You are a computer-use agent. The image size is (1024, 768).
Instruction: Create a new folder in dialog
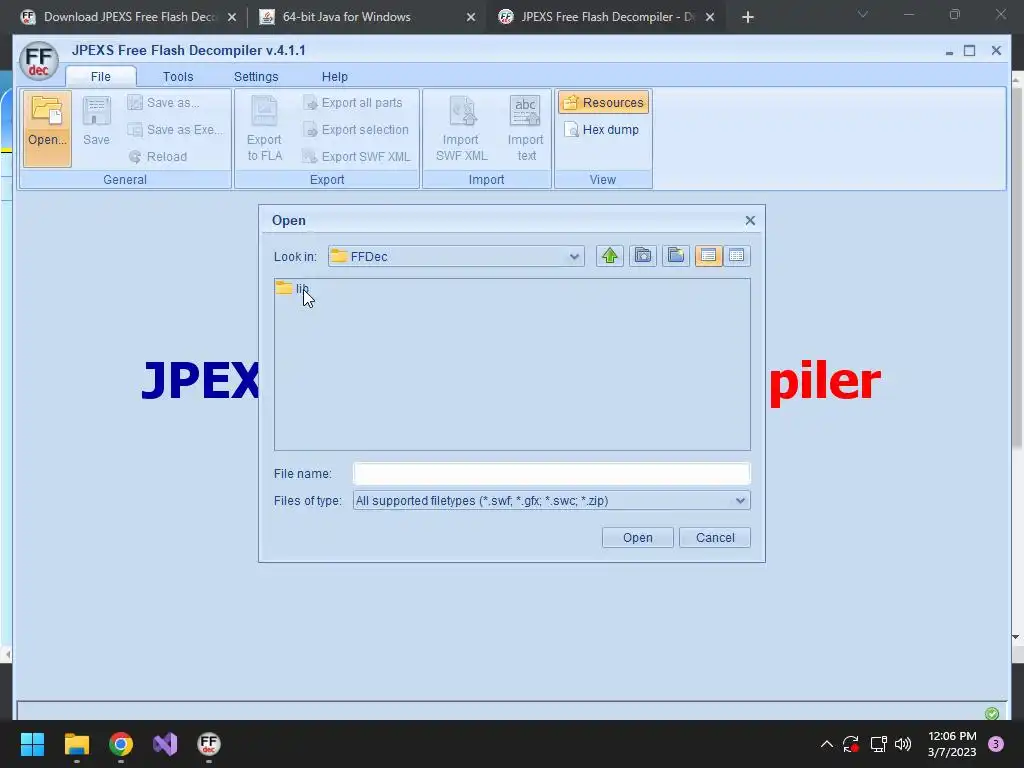pyautogui.click(x=676, y=256)
